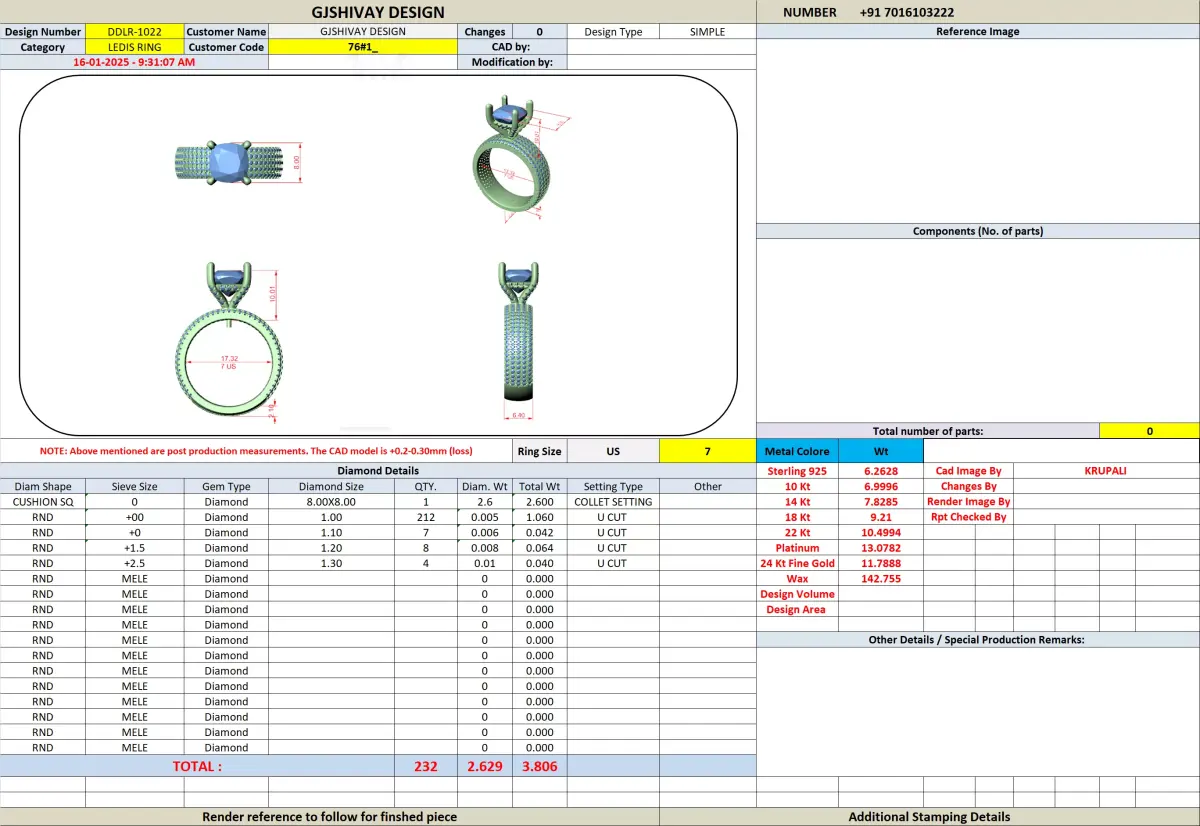
Task: Select the Wax weight value 142.755
Action: pos(880,579)
